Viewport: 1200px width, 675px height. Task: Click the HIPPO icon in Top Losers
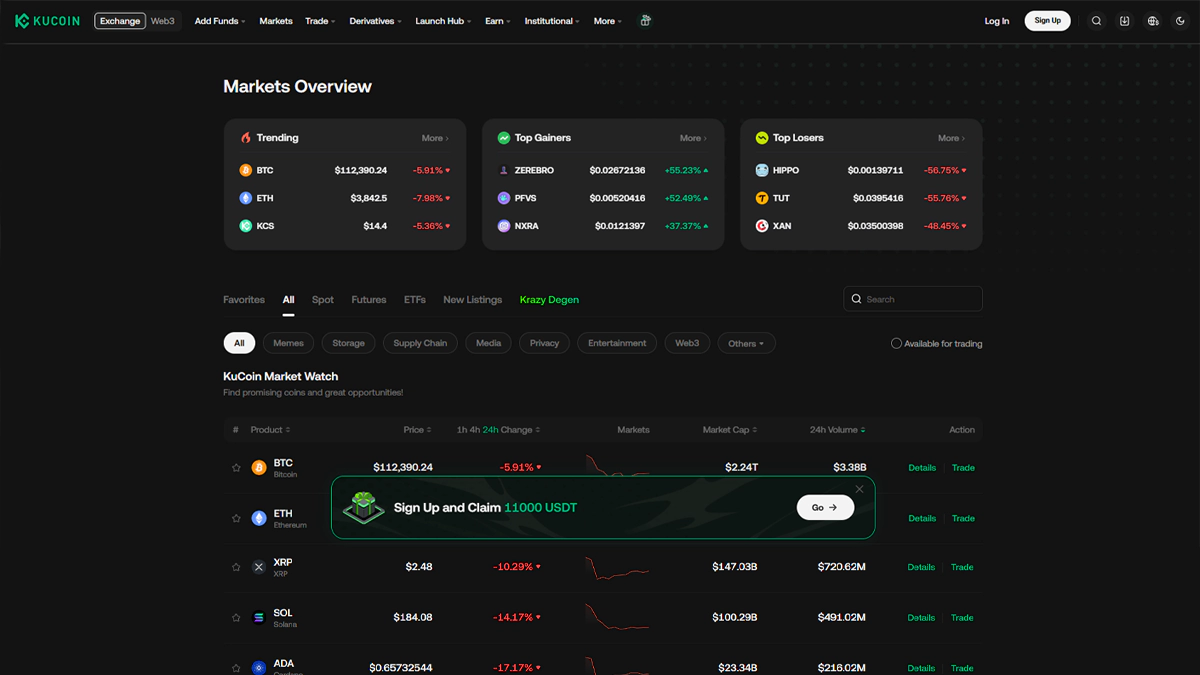click(x=762, y=170)
